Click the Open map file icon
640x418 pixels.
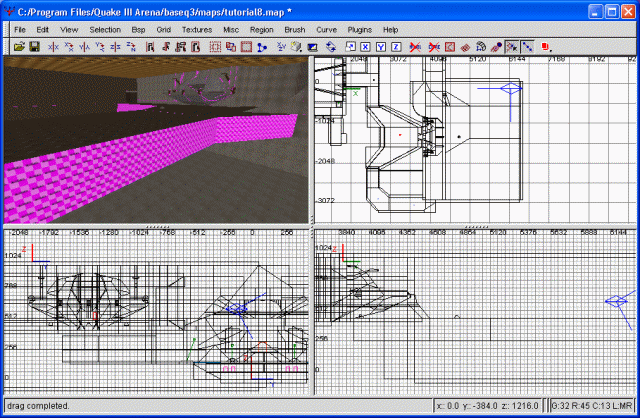coord(19,47)
